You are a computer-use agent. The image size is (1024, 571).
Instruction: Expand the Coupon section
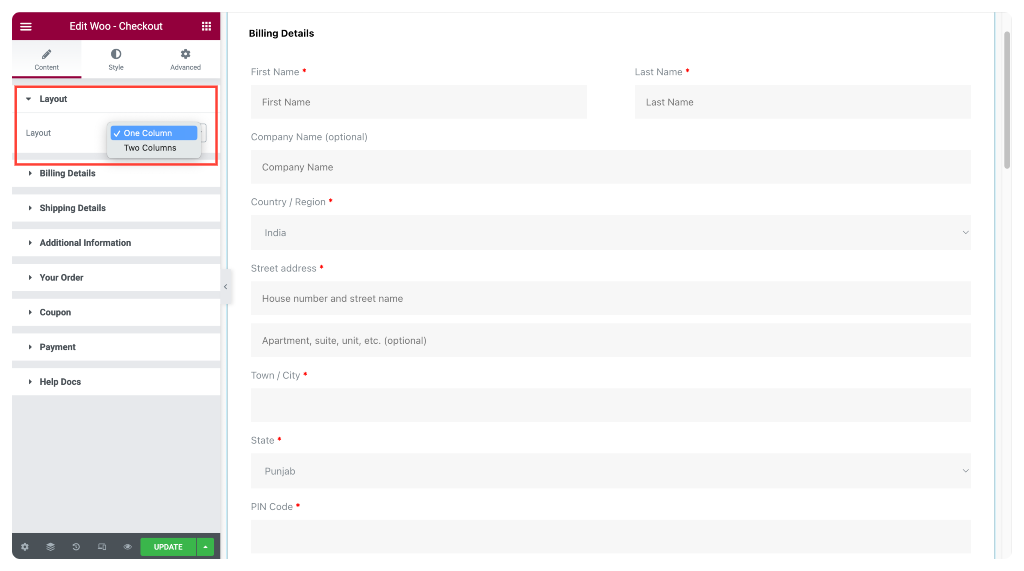(x=116, y=312)
